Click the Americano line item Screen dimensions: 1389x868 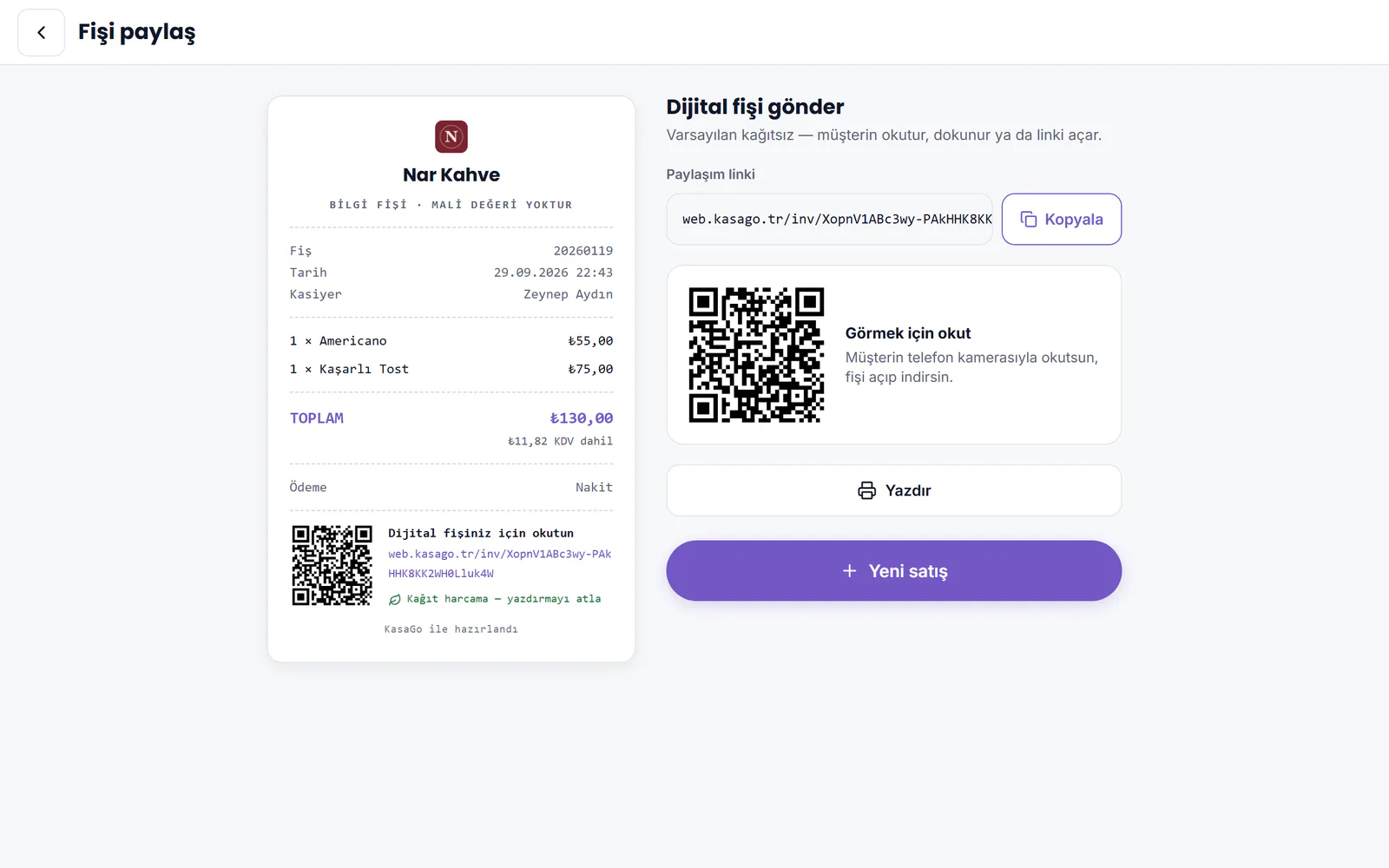pyautogui.click(x=451, y=341)
